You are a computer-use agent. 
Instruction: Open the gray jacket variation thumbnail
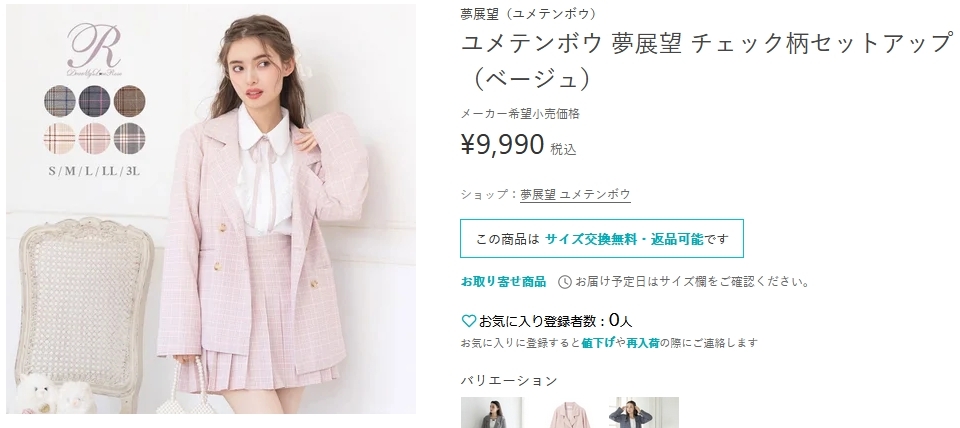[492, 413]
